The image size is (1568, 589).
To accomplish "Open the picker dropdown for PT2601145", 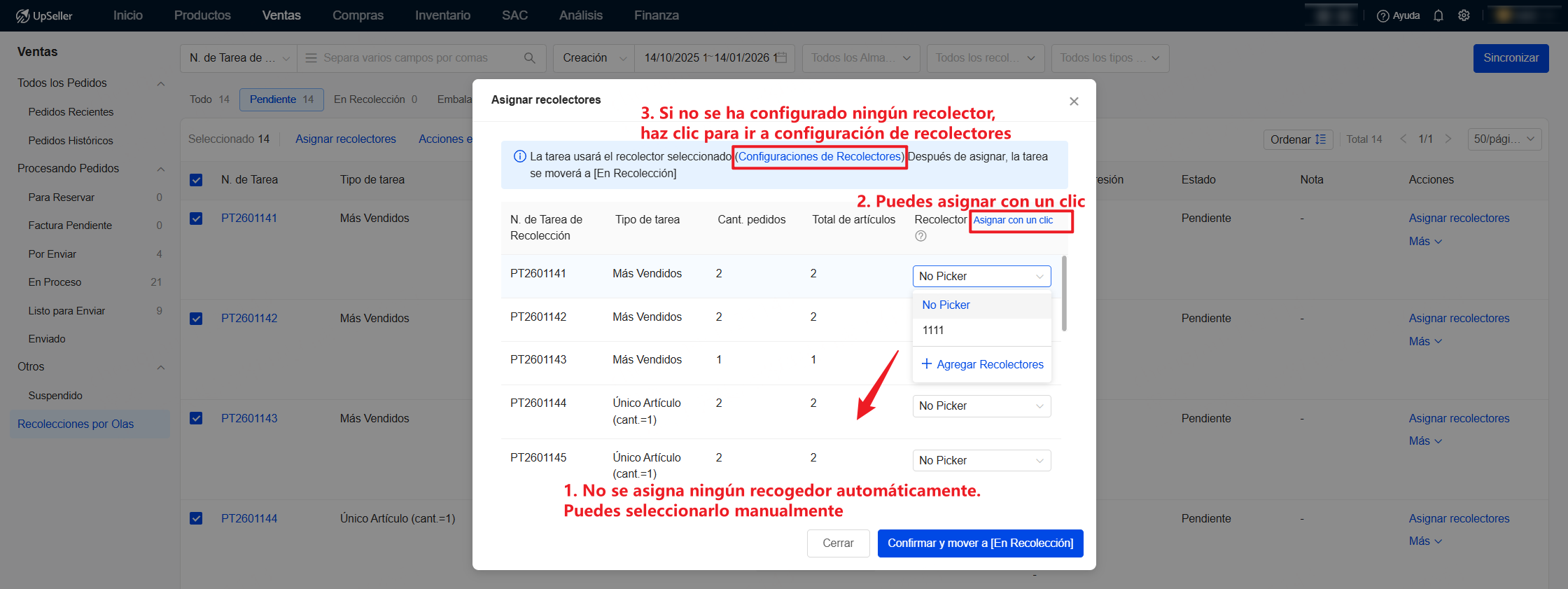I will click(981, 460).
